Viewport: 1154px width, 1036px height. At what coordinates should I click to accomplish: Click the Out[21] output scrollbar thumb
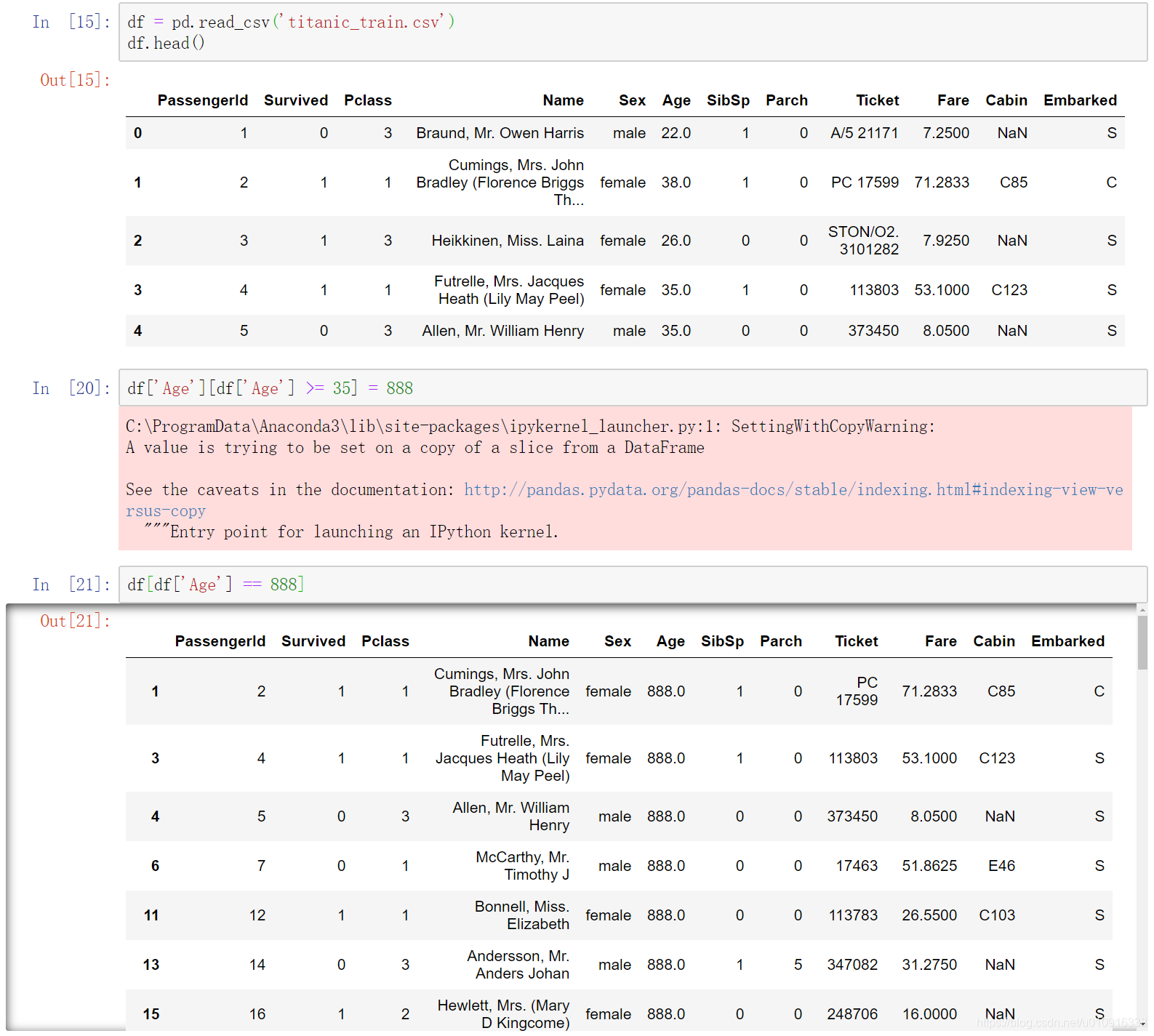click(1142, 643)
